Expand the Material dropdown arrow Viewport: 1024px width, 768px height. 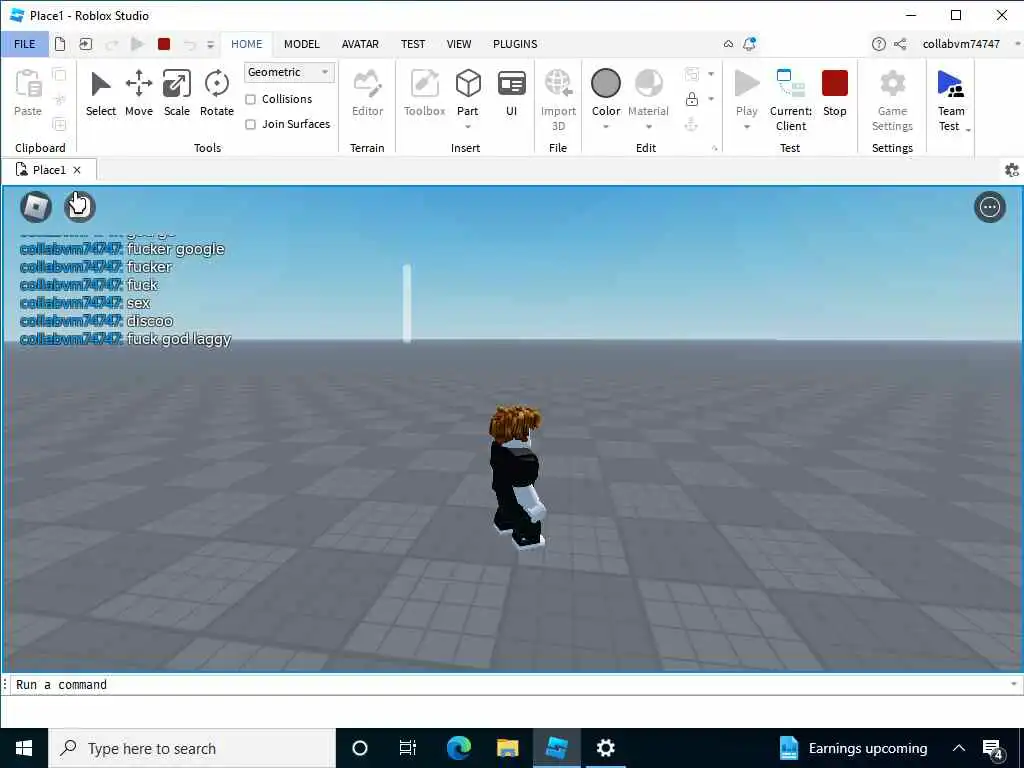pos(648,127)
